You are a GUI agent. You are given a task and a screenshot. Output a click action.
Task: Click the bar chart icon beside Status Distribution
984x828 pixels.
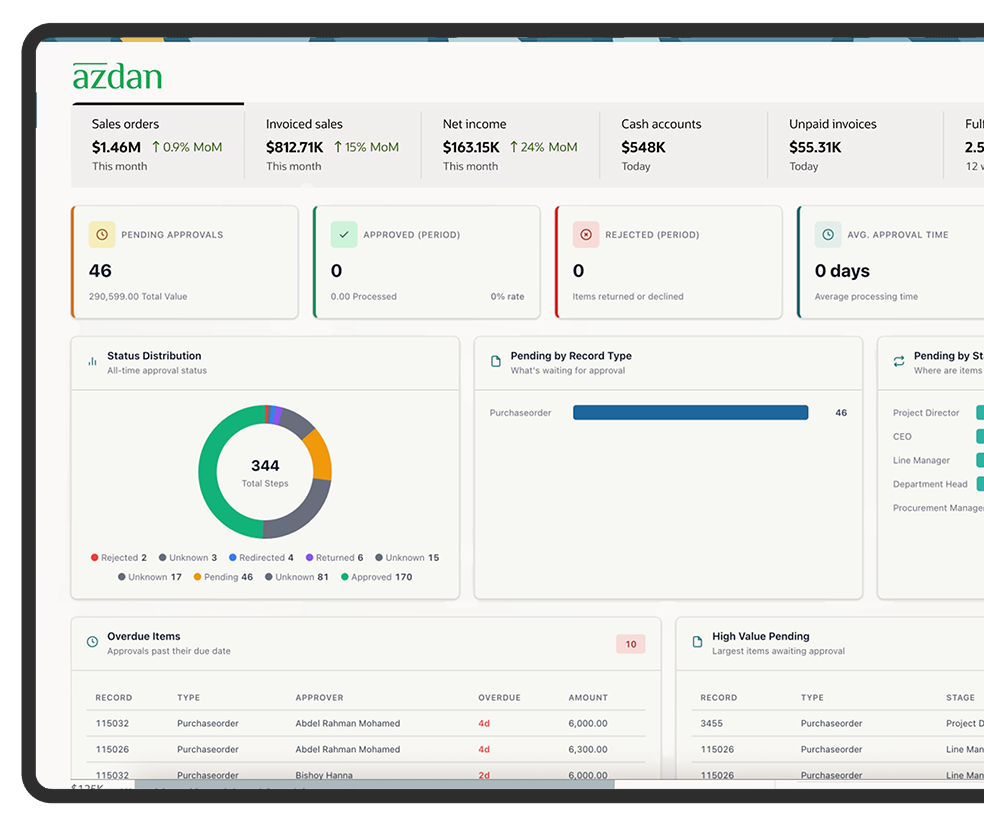(92, 362)
